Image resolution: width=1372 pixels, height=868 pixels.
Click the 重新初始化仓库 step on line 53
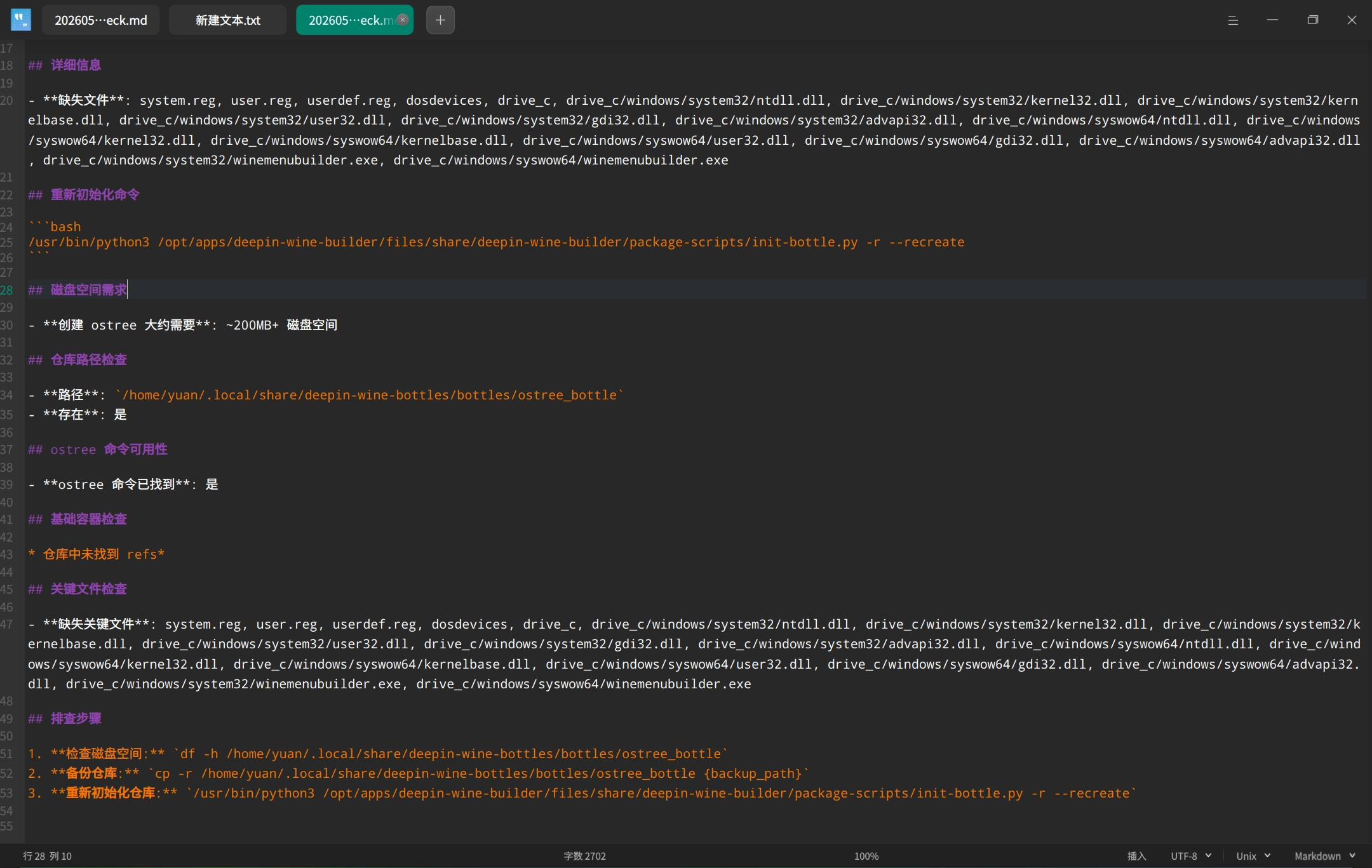pyautogui.click(x=582, y=793)
